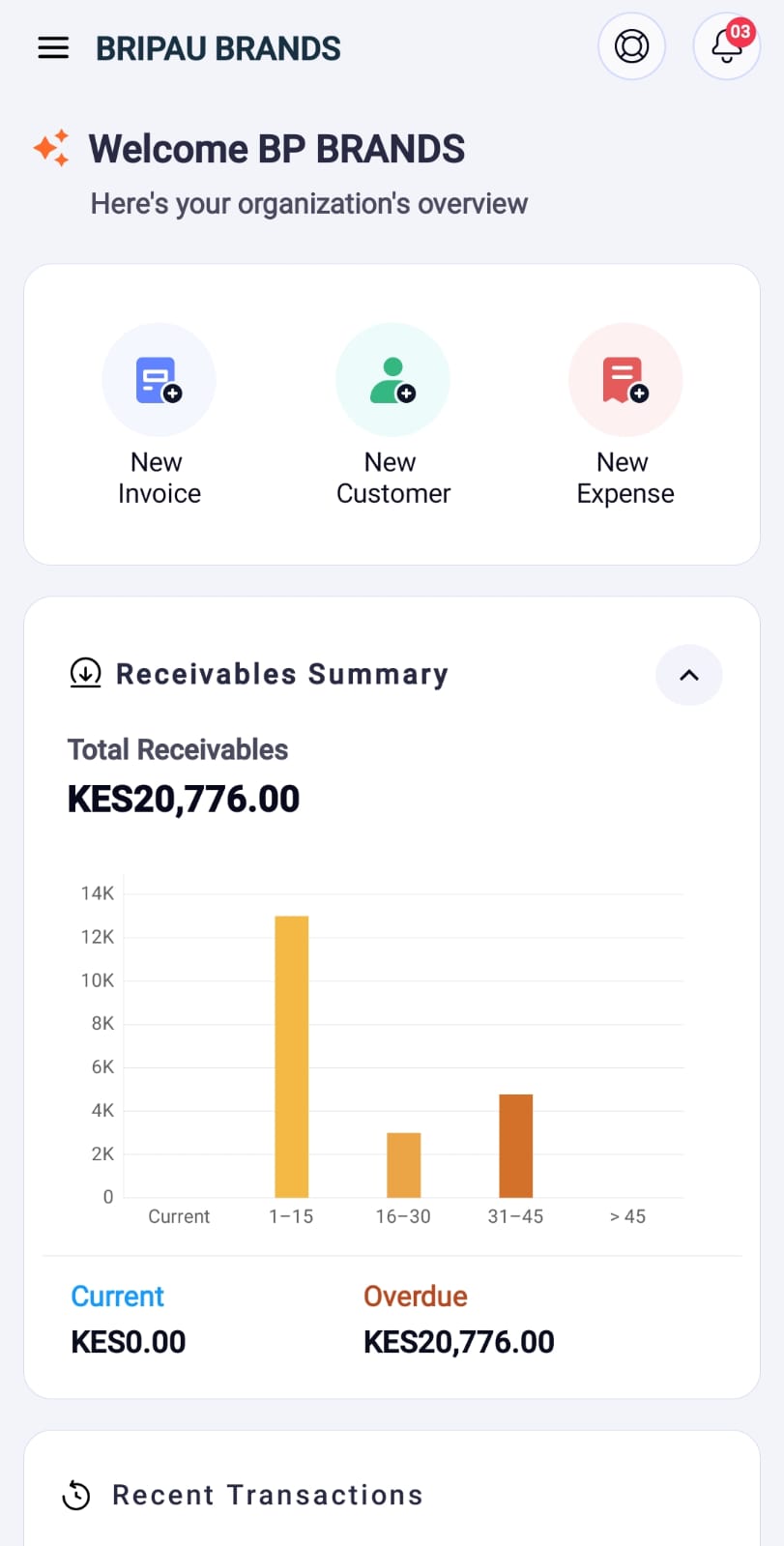Click the Recent Transactions history icon

tap(76, 1495)
